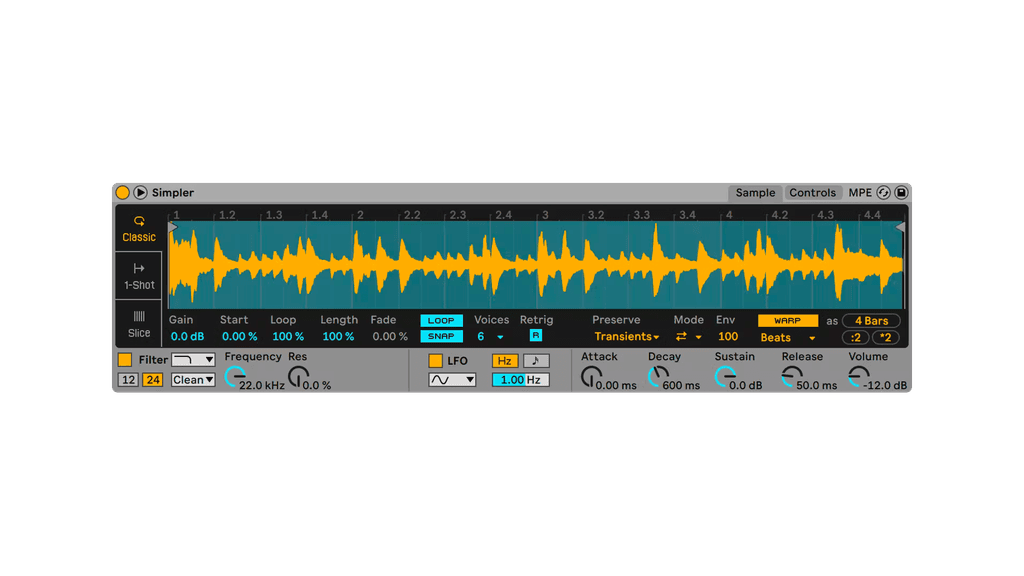Open the Sample tab
This screenshot has width=1024, height=576.
(x=755, y=192)
